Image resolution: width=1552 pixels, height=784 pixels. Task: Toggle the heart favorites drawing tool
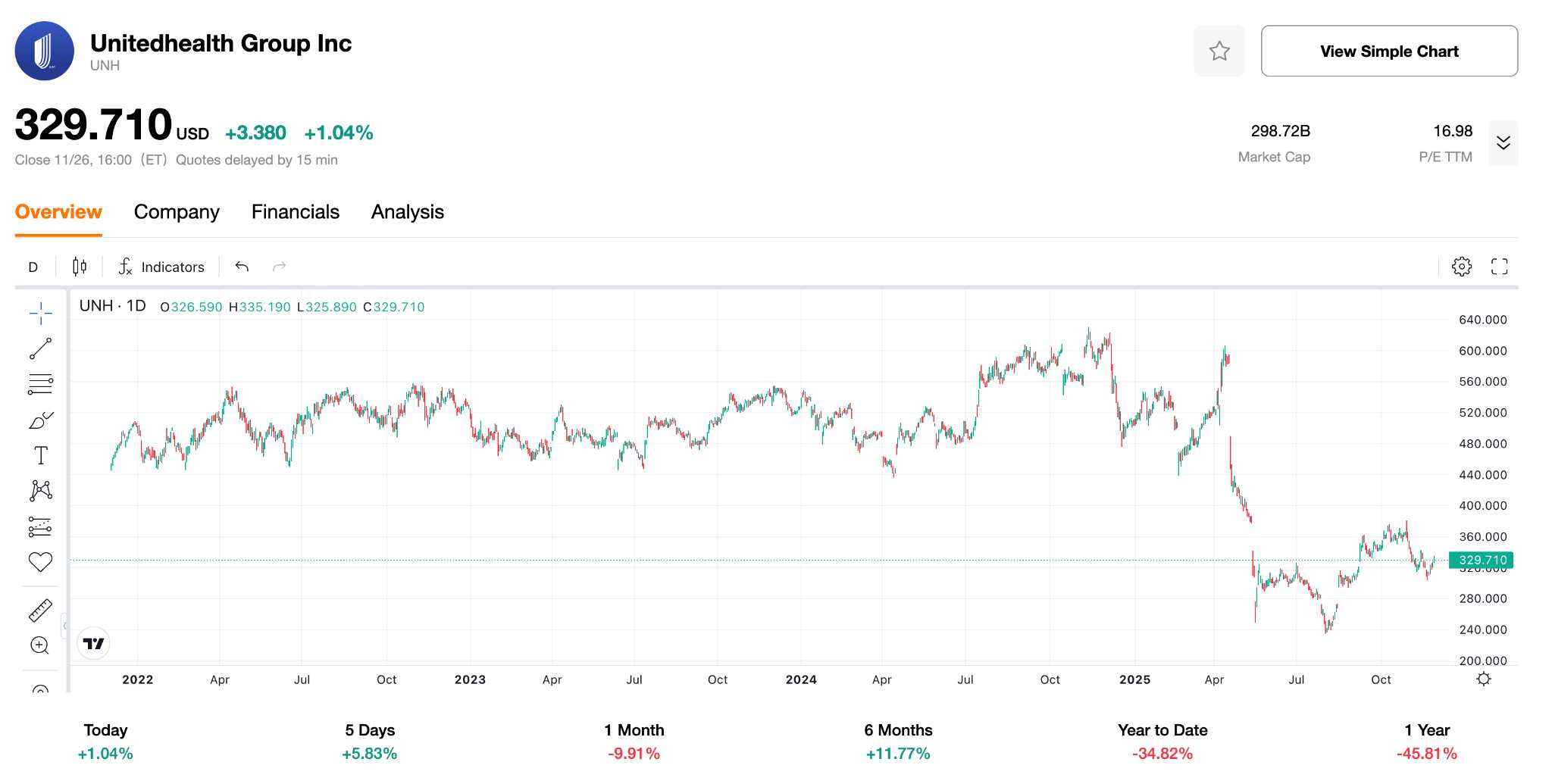coord(41,561)
